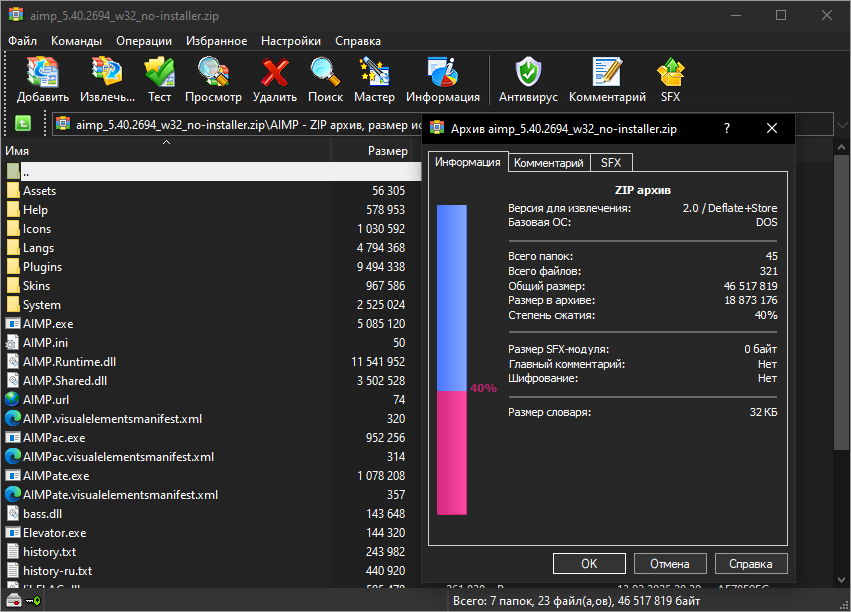Open the Комментарий toolbar icon
The height and width of the screenshot is (612, 851).
tap(607, 72)
